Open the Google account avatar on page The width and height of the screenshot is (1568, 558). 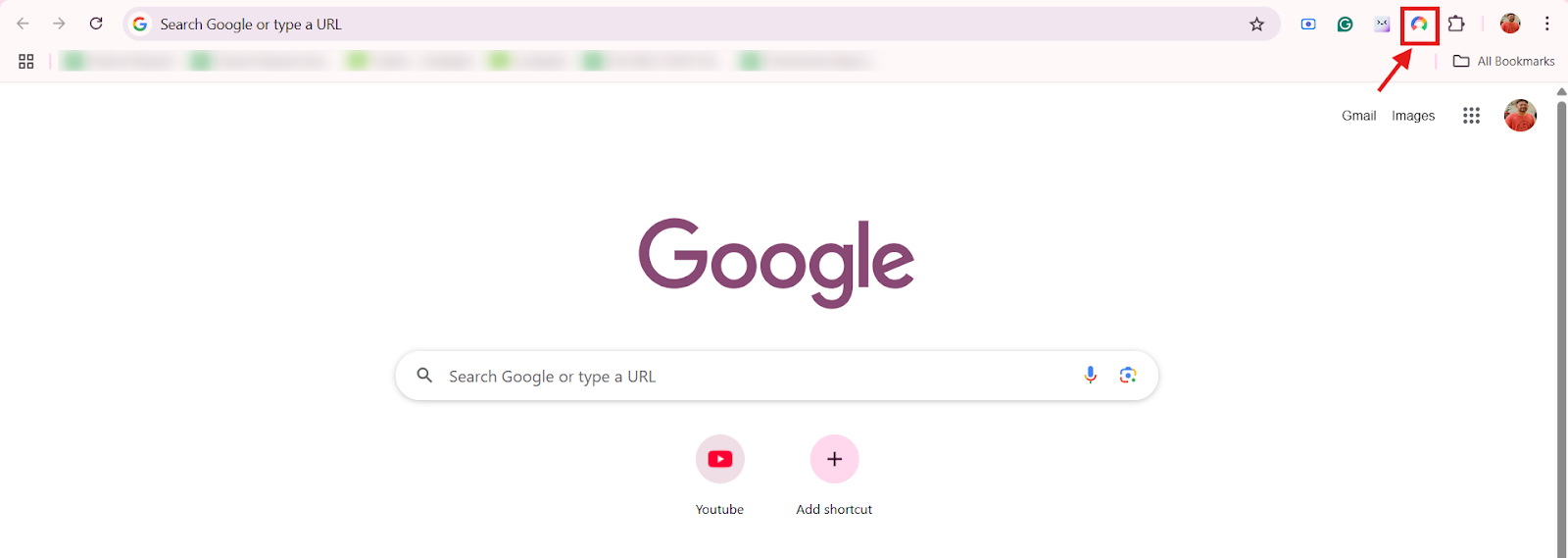tap(1520, 116)
